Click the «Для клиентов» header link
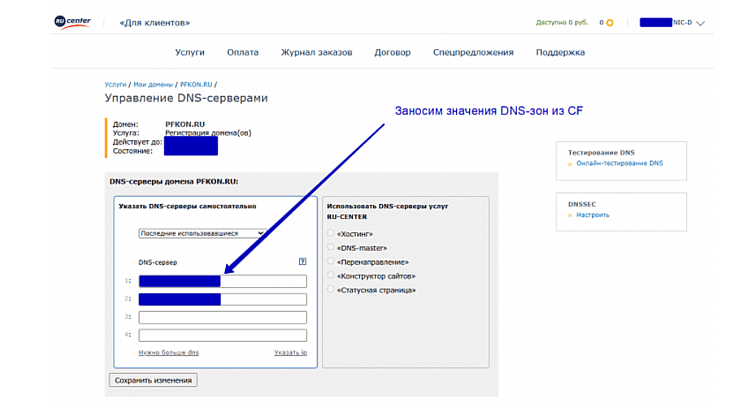Viewport: 751px width, 408px height. (x=155, y=23)
